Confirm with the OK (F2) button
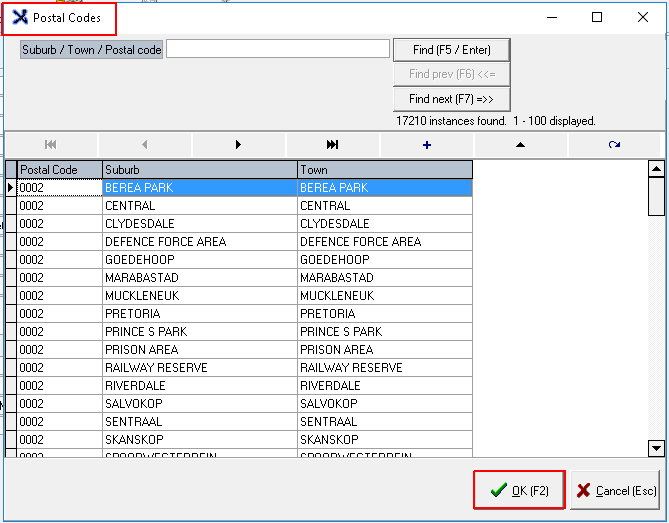The height and width of the screenshot is (523, 669). click(519, 491)
